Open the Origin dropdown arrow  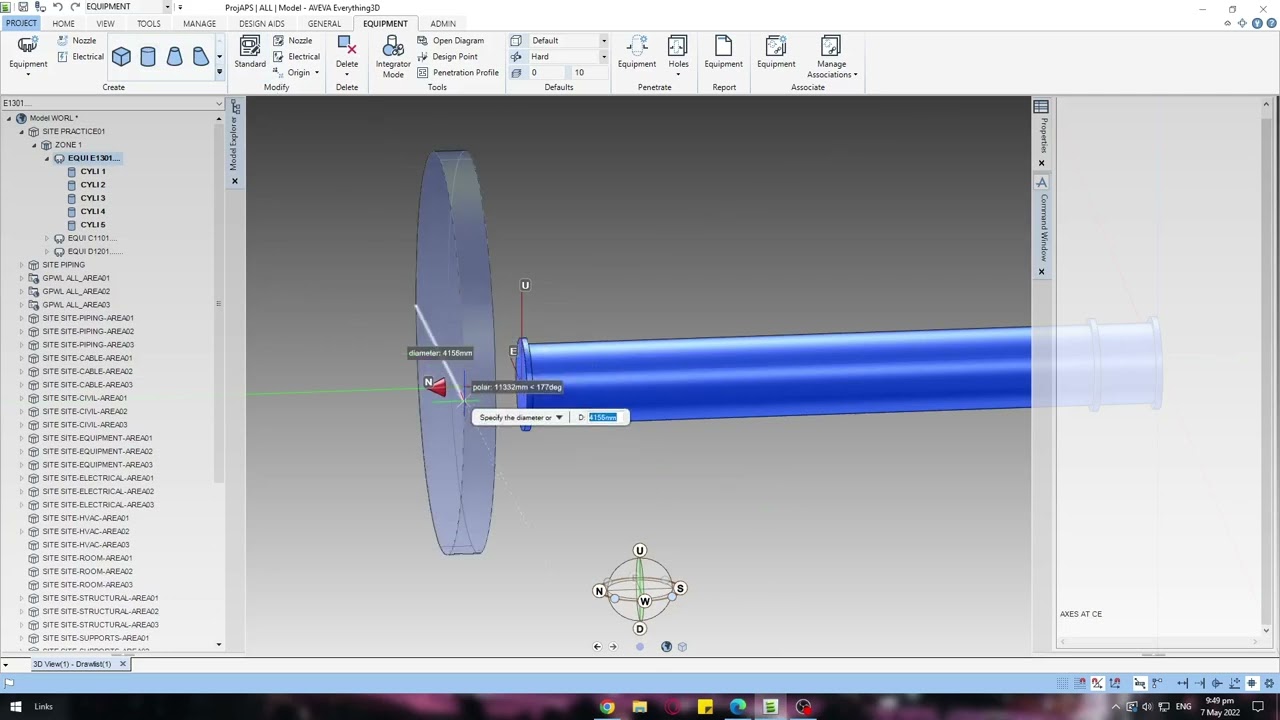[x=317, y=73]
